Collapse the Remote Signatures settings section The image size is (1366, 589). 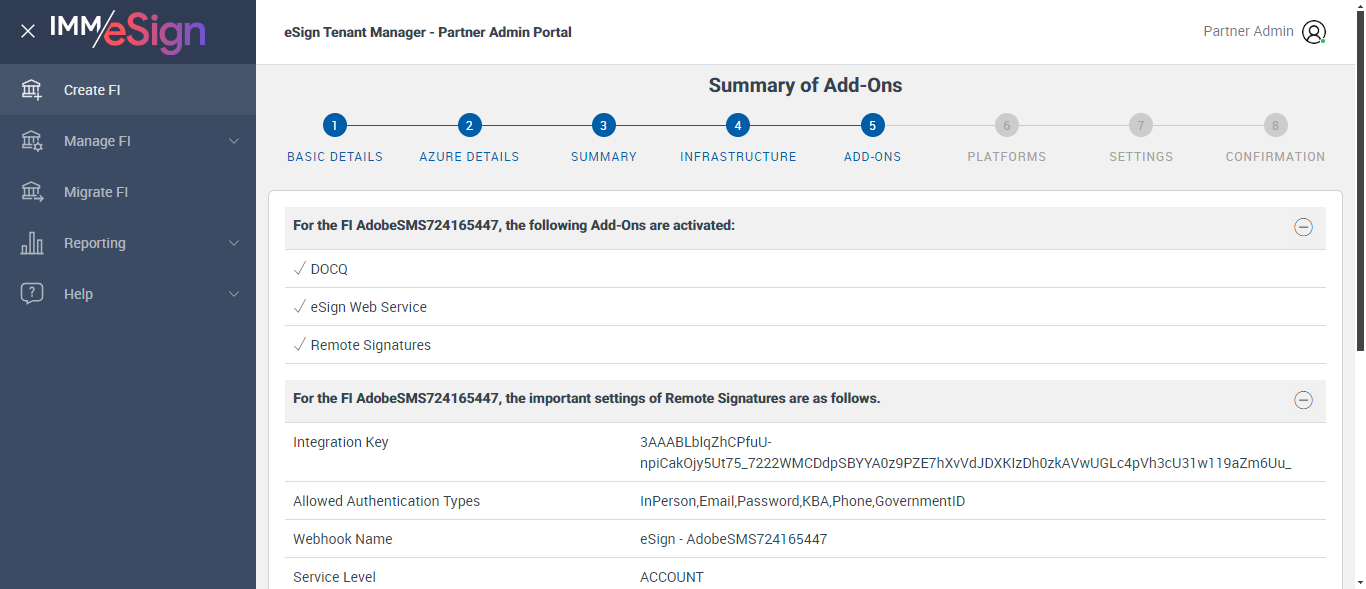(x=1303, y=400)
